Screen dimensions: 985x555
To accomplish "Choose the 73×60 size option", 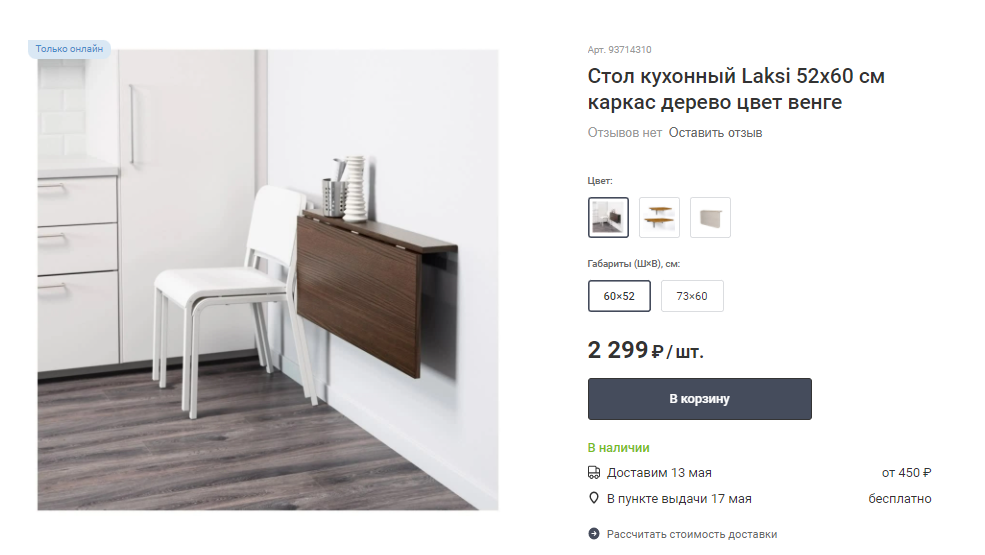I will [692, 296].
